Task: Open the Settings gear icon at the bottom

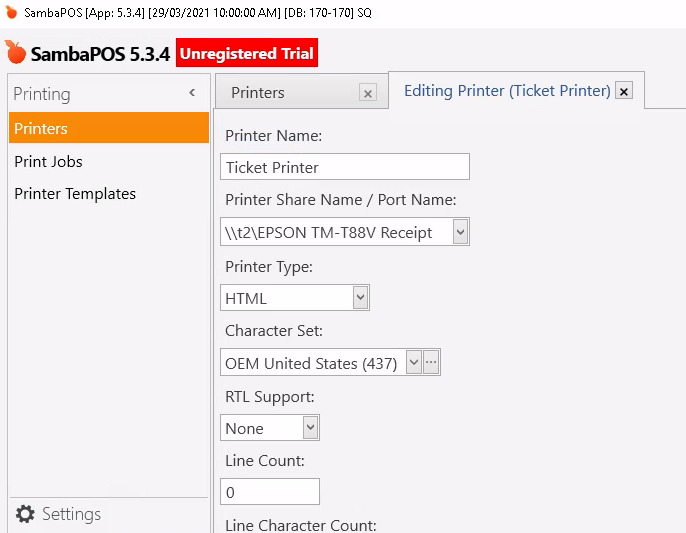Action: point(25,514)
